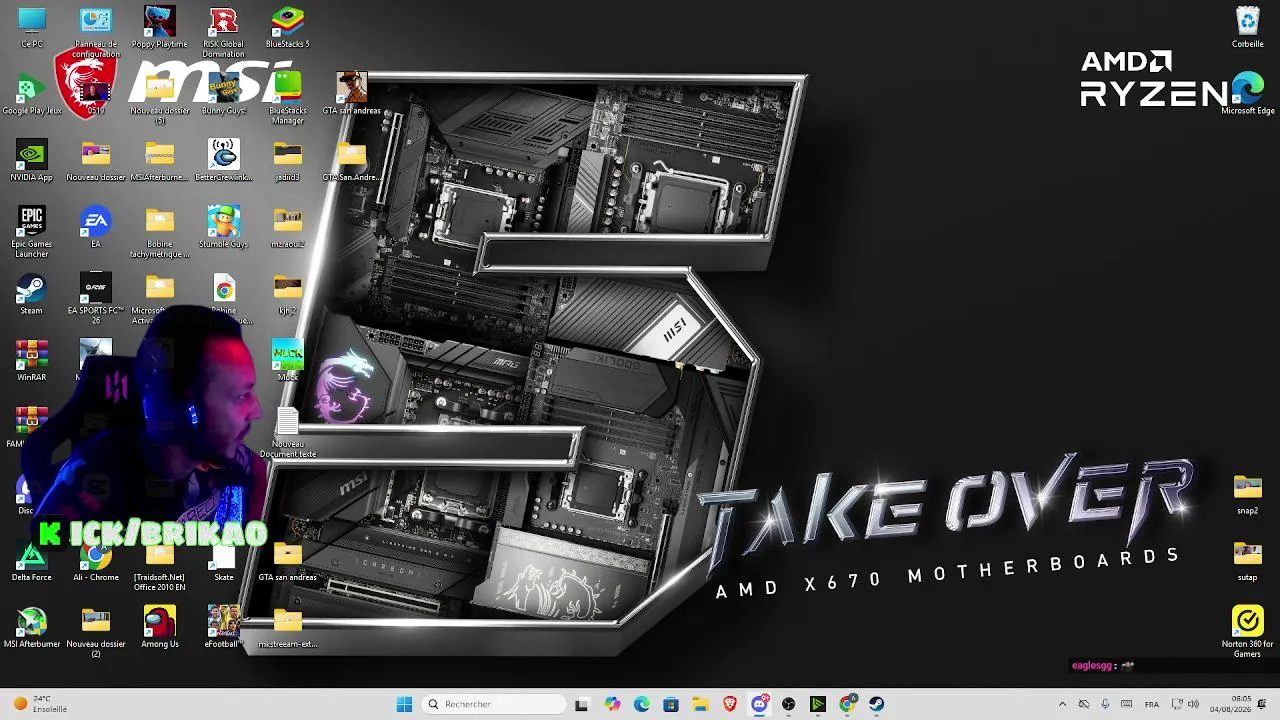Viewport: 1280px width, 720px height.
Task: Open File Explorer in the taskbar
Action: (700, 704)
